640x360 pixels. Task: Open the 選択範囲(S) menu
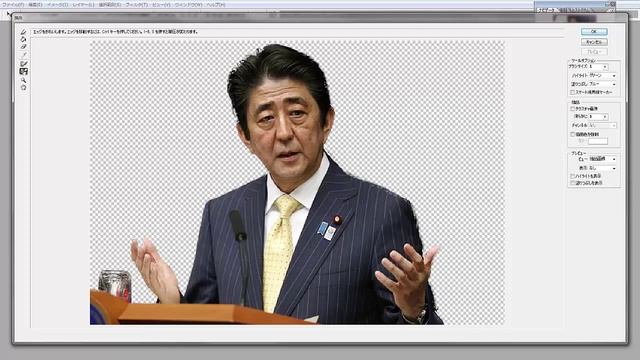(x=110, y=5)
